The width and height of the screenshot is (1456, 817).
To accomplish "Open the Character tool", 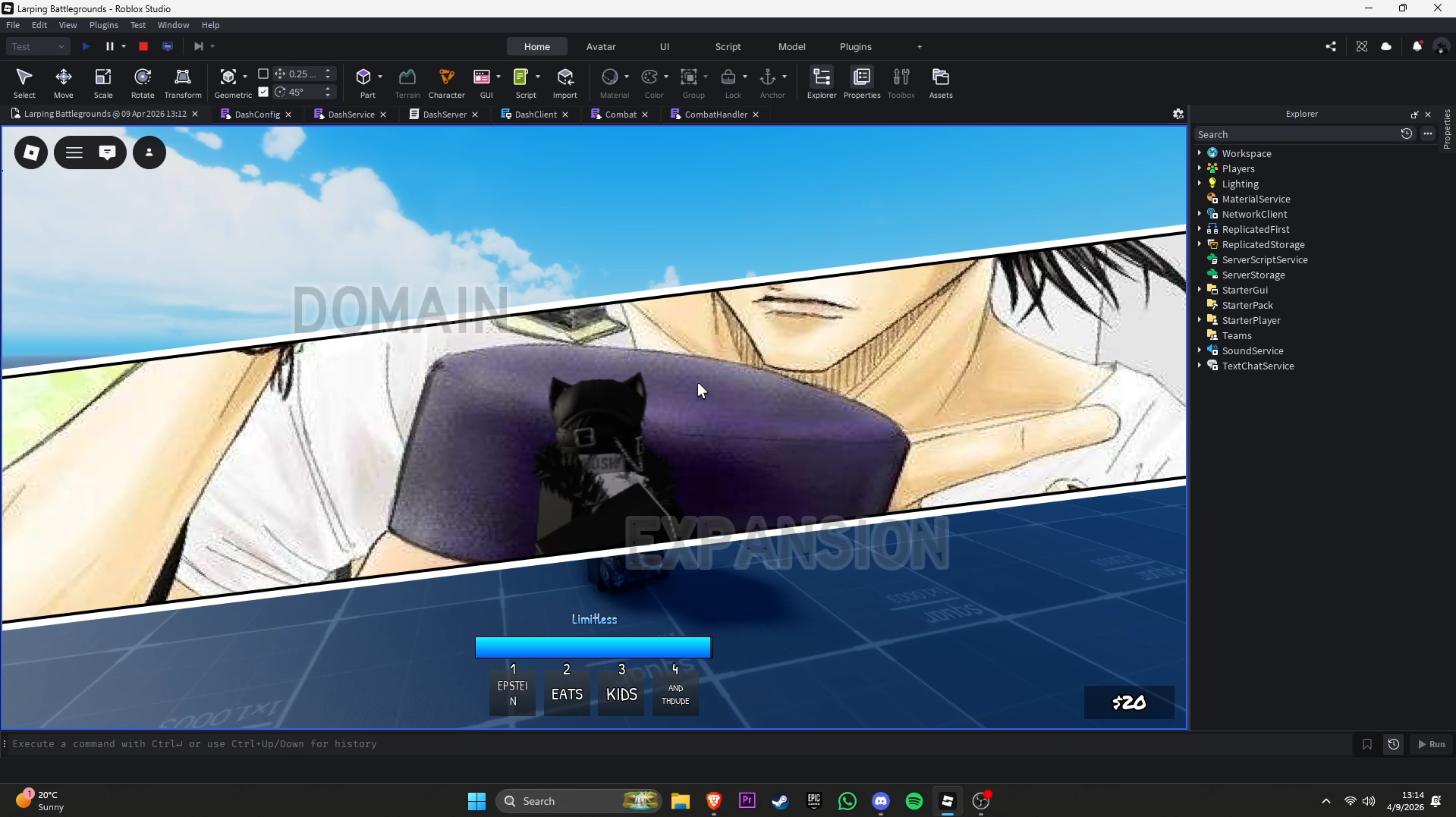I will 447,83.
